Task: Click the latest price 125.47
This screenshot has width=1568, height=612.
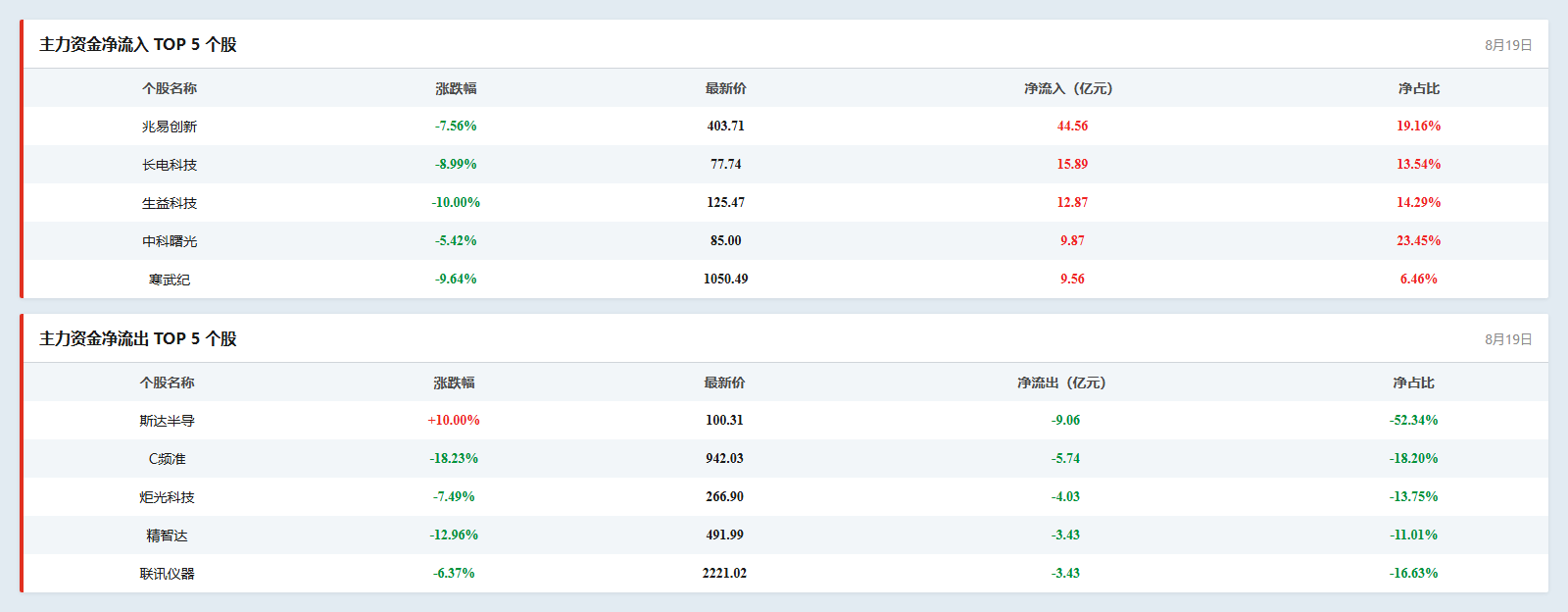Action: click(x=726, y=203)
